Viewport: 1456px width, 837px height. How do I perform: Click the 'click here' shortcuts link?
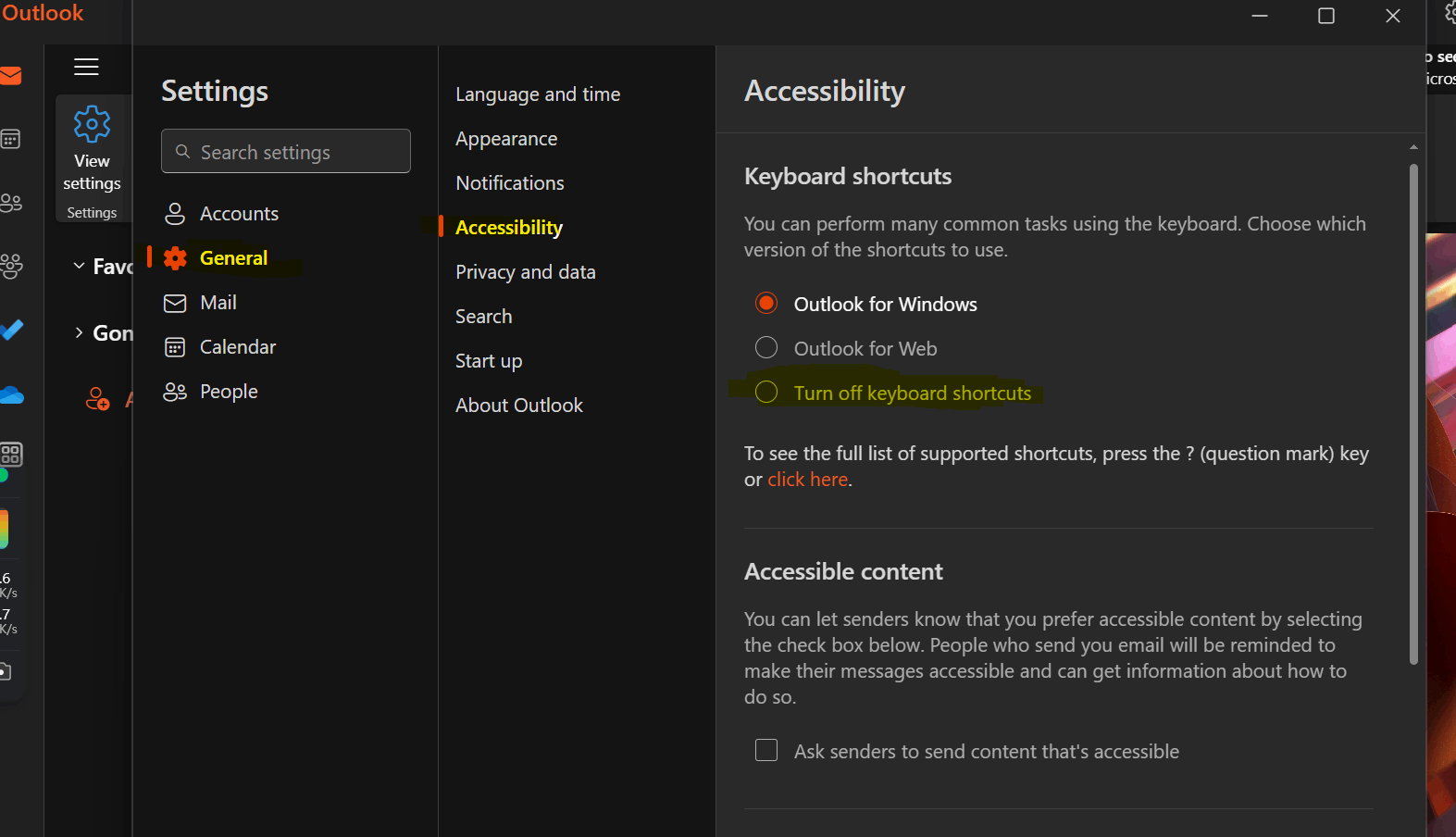pos(807,480)
